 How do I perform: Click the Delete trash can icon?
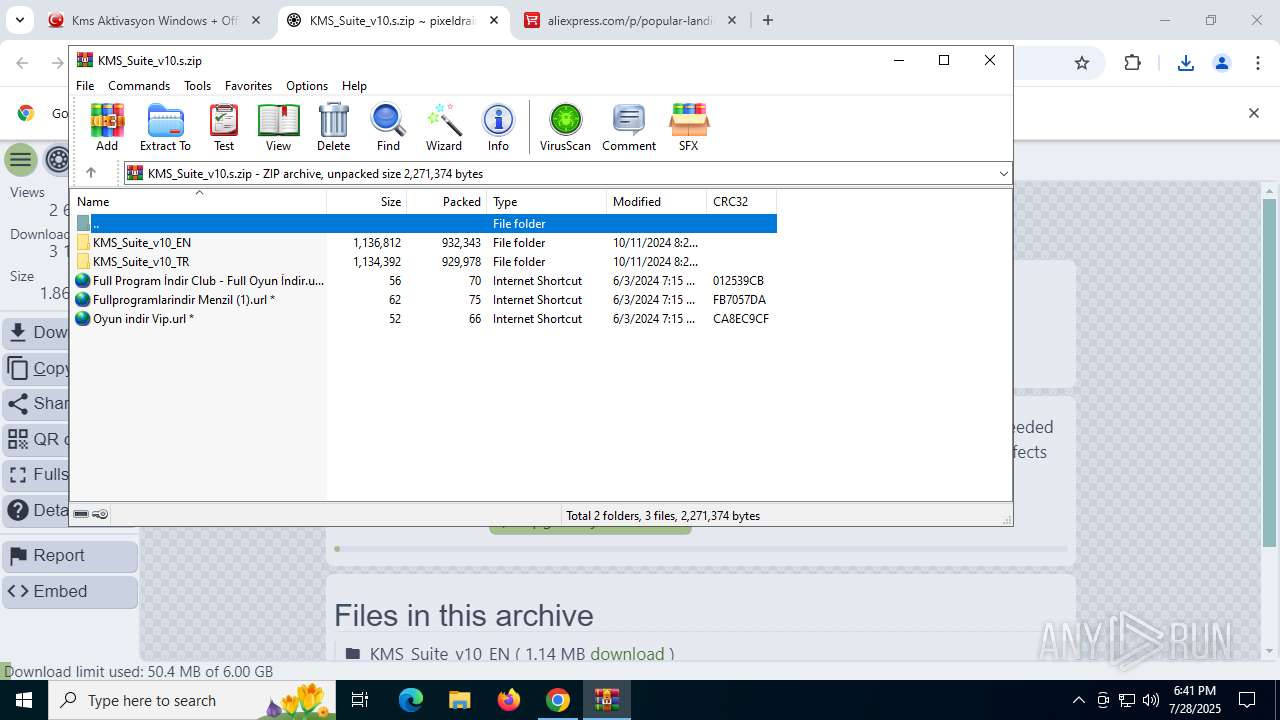[x=333, y=127]
